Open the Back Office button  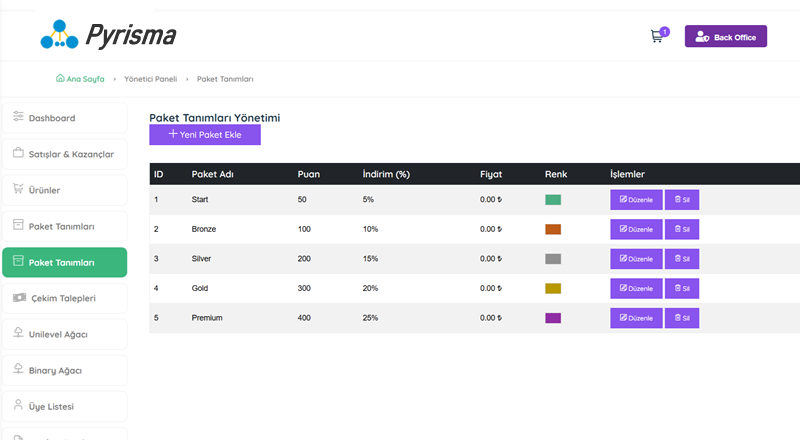725,37
